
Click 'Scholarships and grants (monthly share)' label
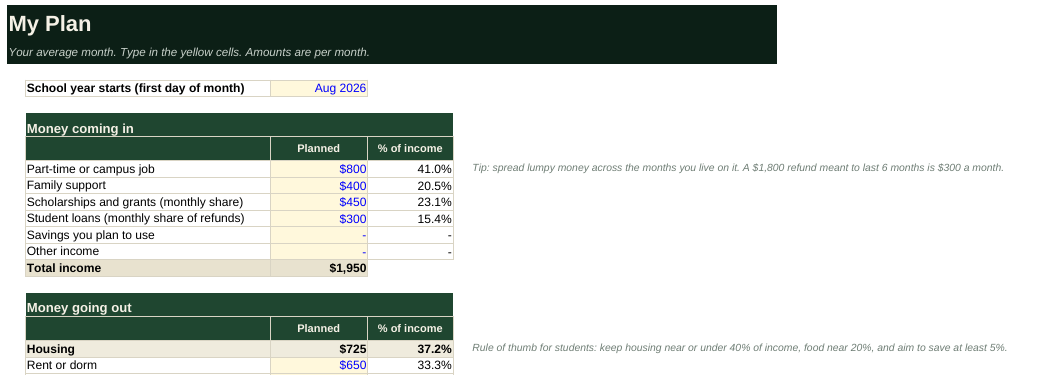point(148,202)
